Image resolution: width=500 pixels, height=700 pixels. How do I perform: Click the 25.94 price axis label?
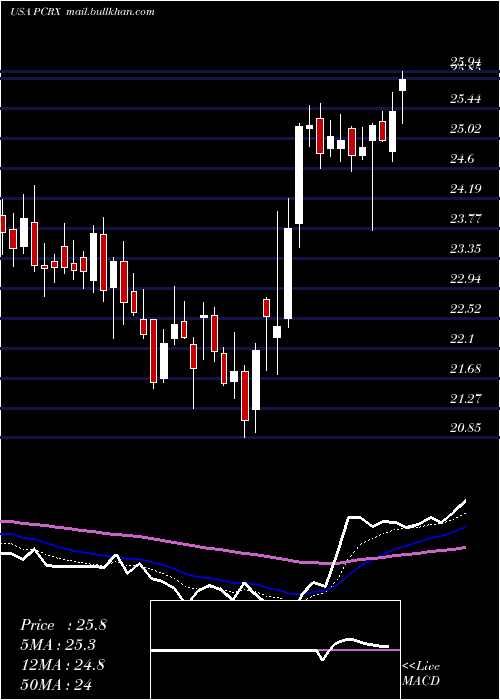coord(465,62)
